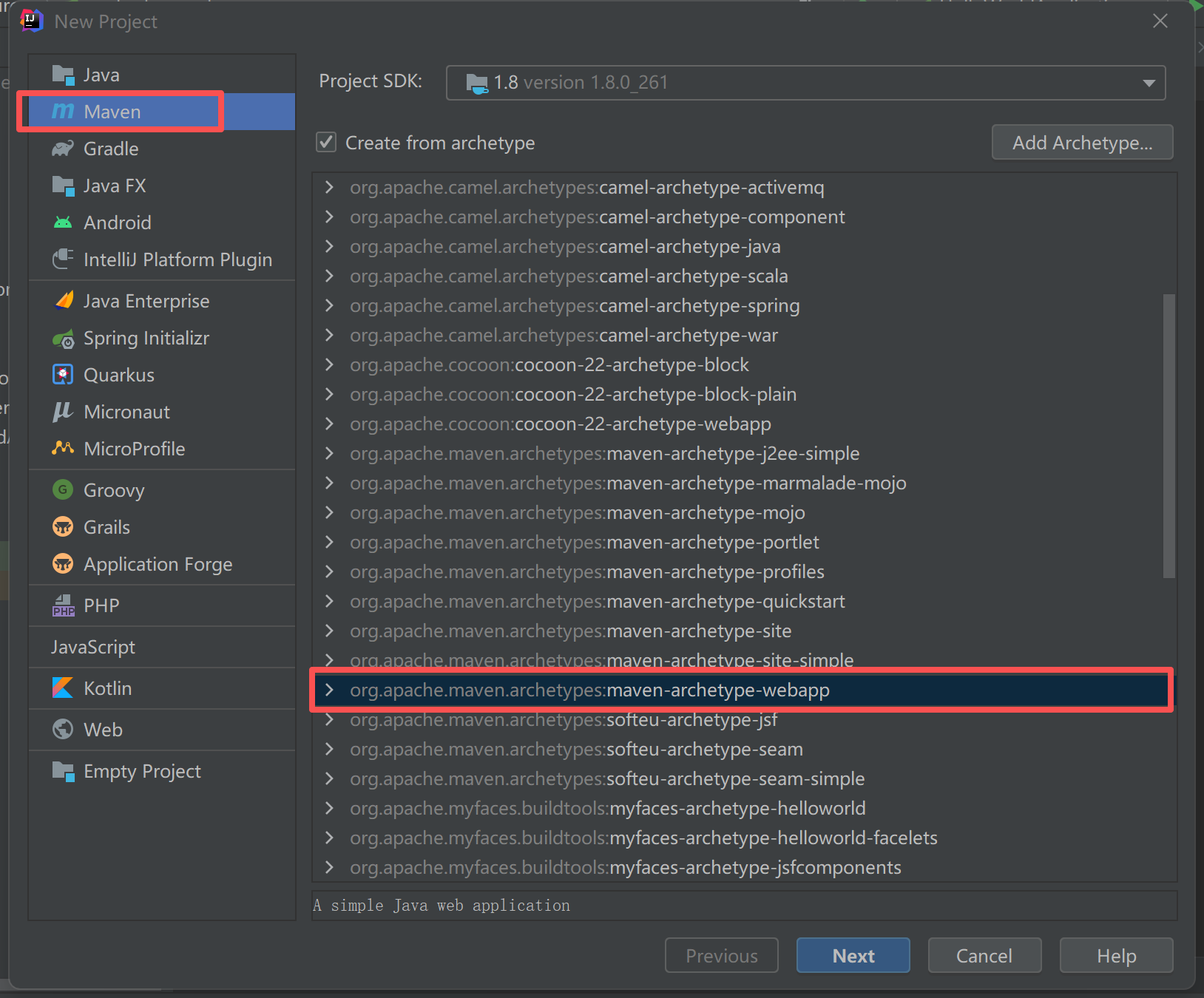Select myfaces-archetype-jsfcomponents row
This screenshot has width=1204, height=998.
click(x=744, y=867)
